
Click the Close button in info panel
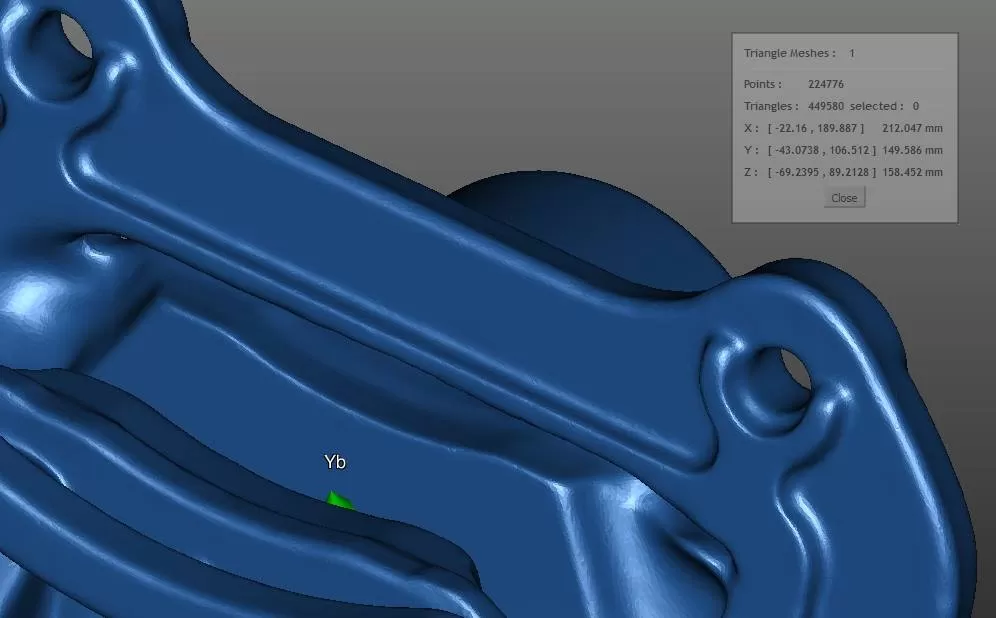pyautogui.click(x=844, y=198)
